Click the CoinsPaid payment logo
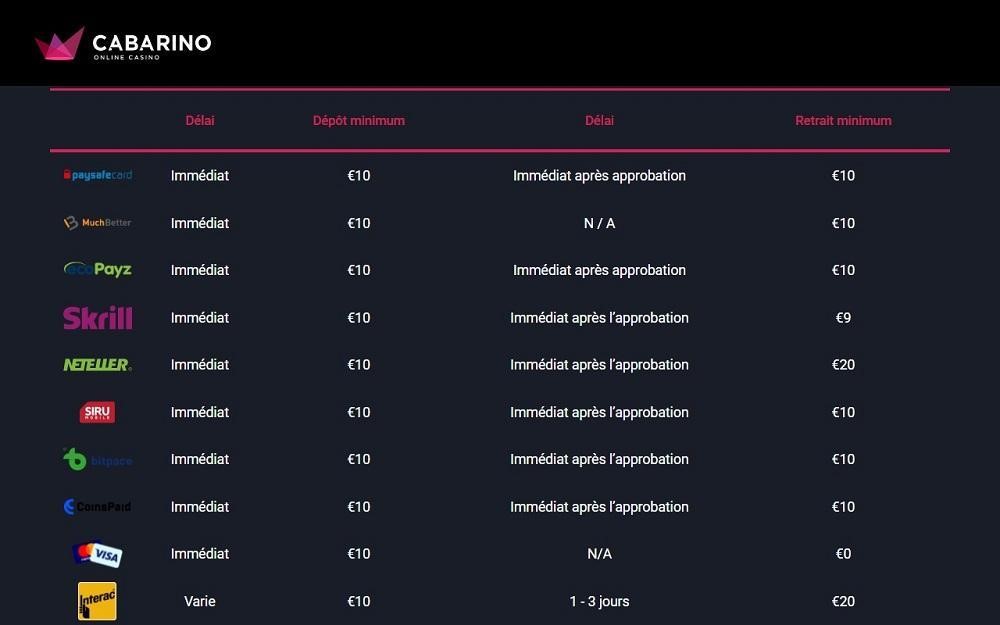The image size is (1000, 625). [x=98, y=506]
